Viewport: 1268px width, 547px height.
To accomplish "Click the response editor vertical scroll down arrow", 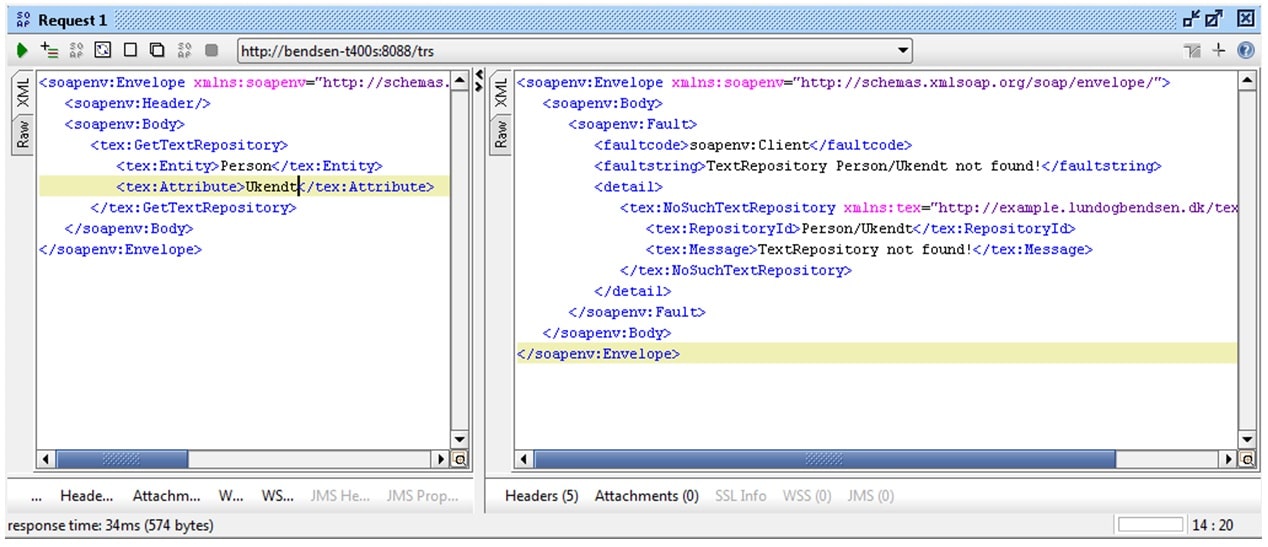I will click(1246, 440).
